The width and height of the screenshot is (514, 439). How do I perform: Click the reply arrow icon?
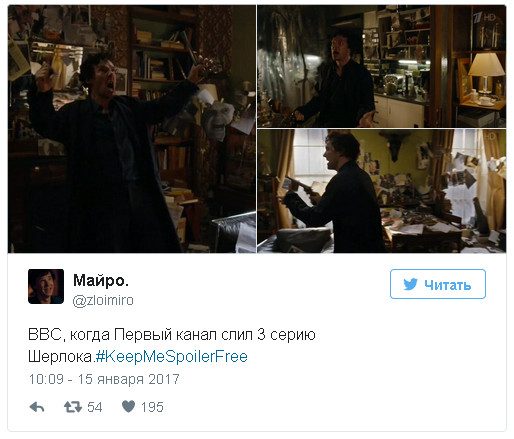(x=37, y=407)
